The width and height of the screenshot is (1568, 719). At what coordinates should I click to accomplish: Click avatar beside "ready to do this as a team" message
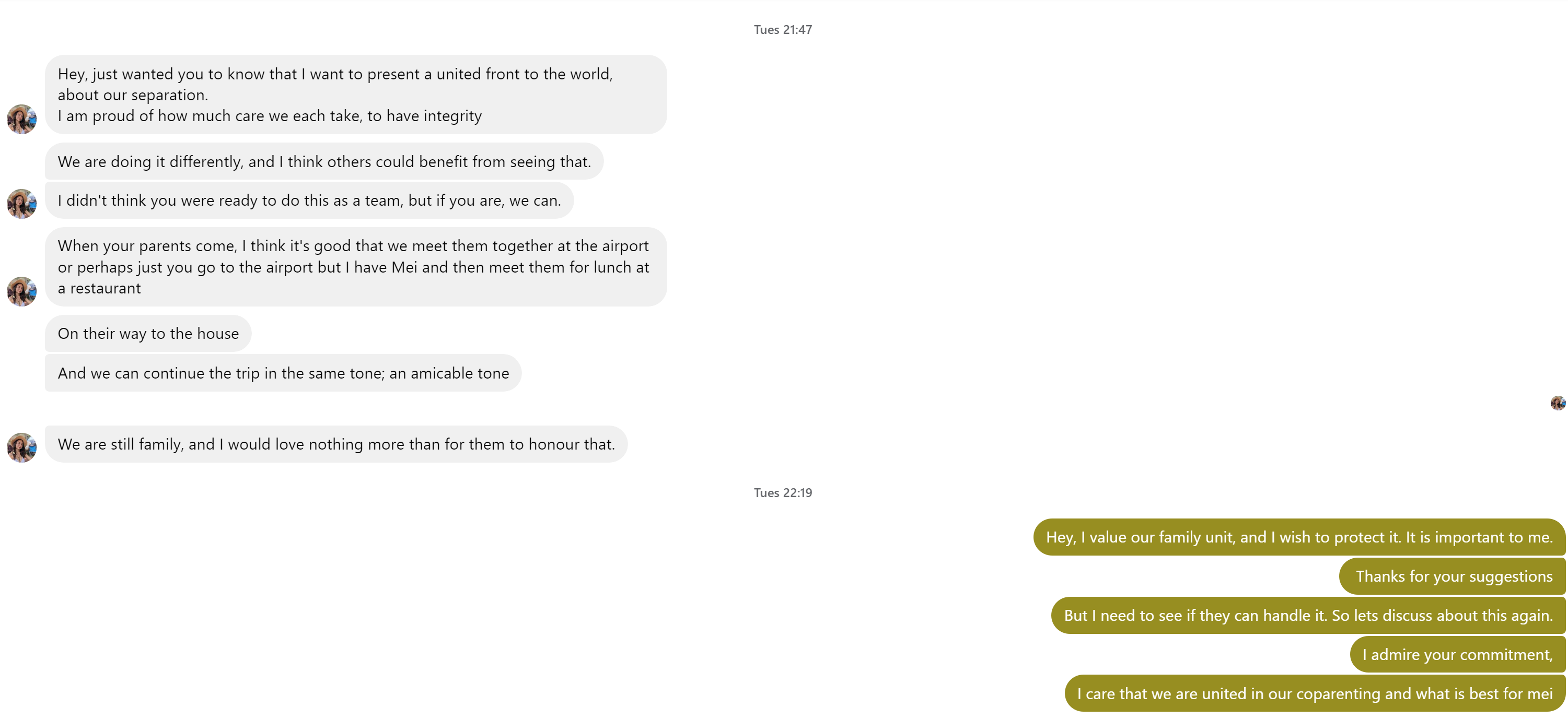click(21, 204)
